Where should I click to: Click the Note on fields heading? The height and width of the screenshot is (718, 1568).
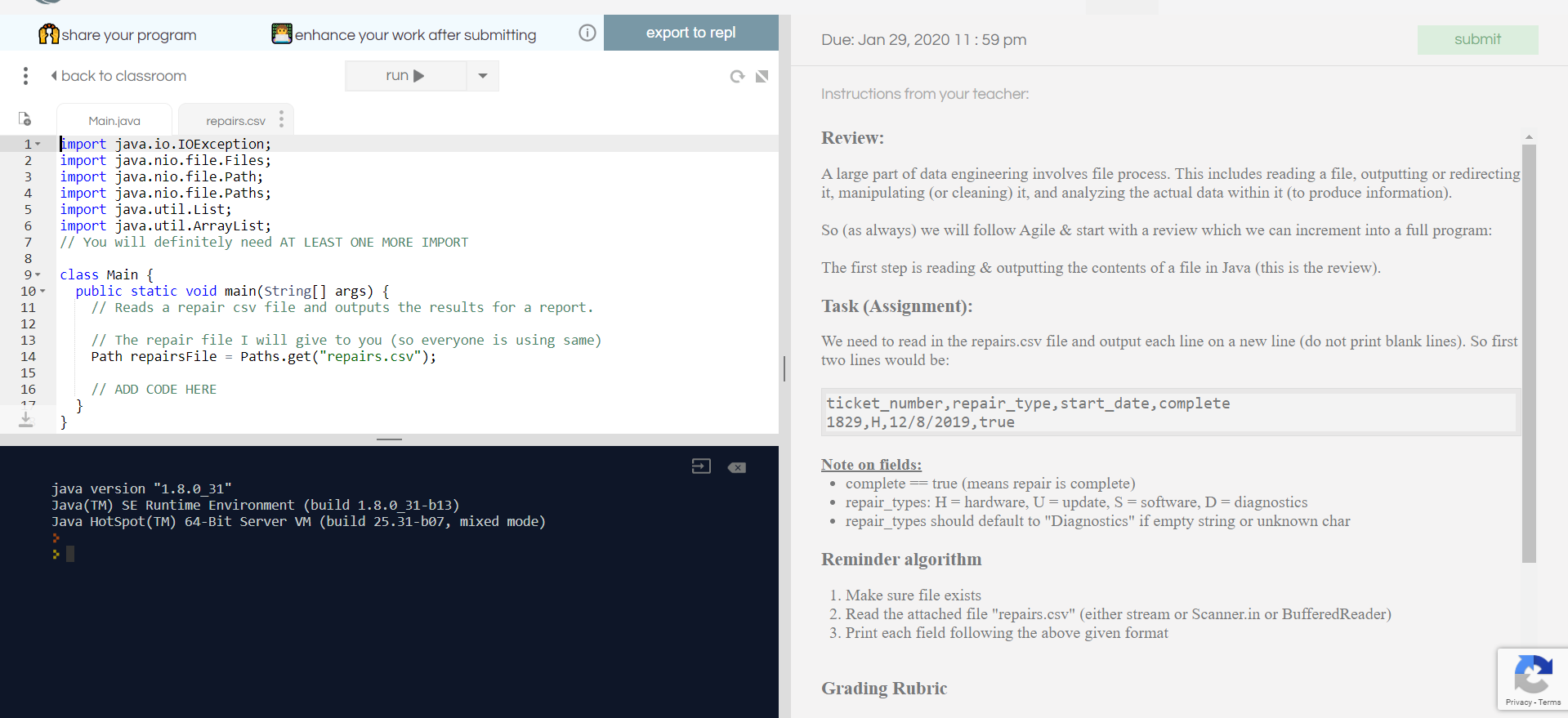[x=871, y=465]
